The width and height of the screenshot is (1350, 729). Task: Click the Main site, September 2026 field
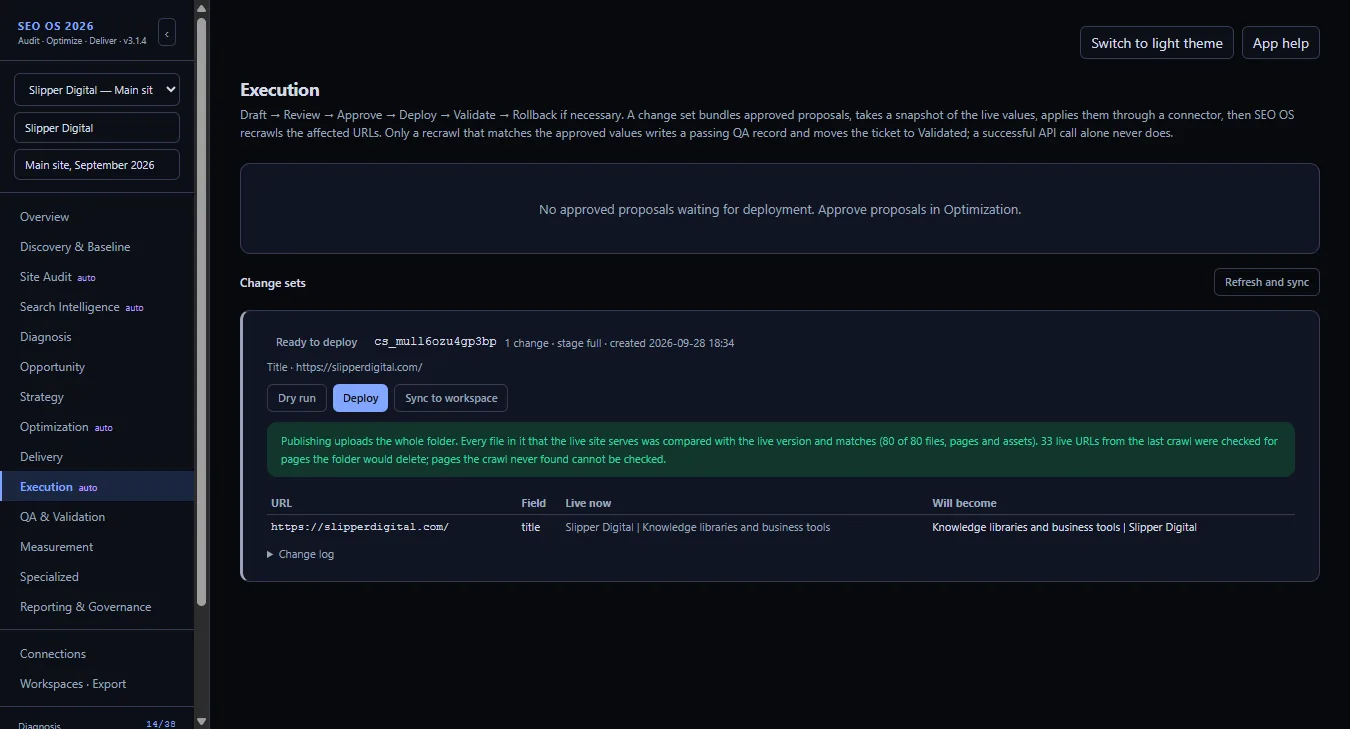[97, 165]
